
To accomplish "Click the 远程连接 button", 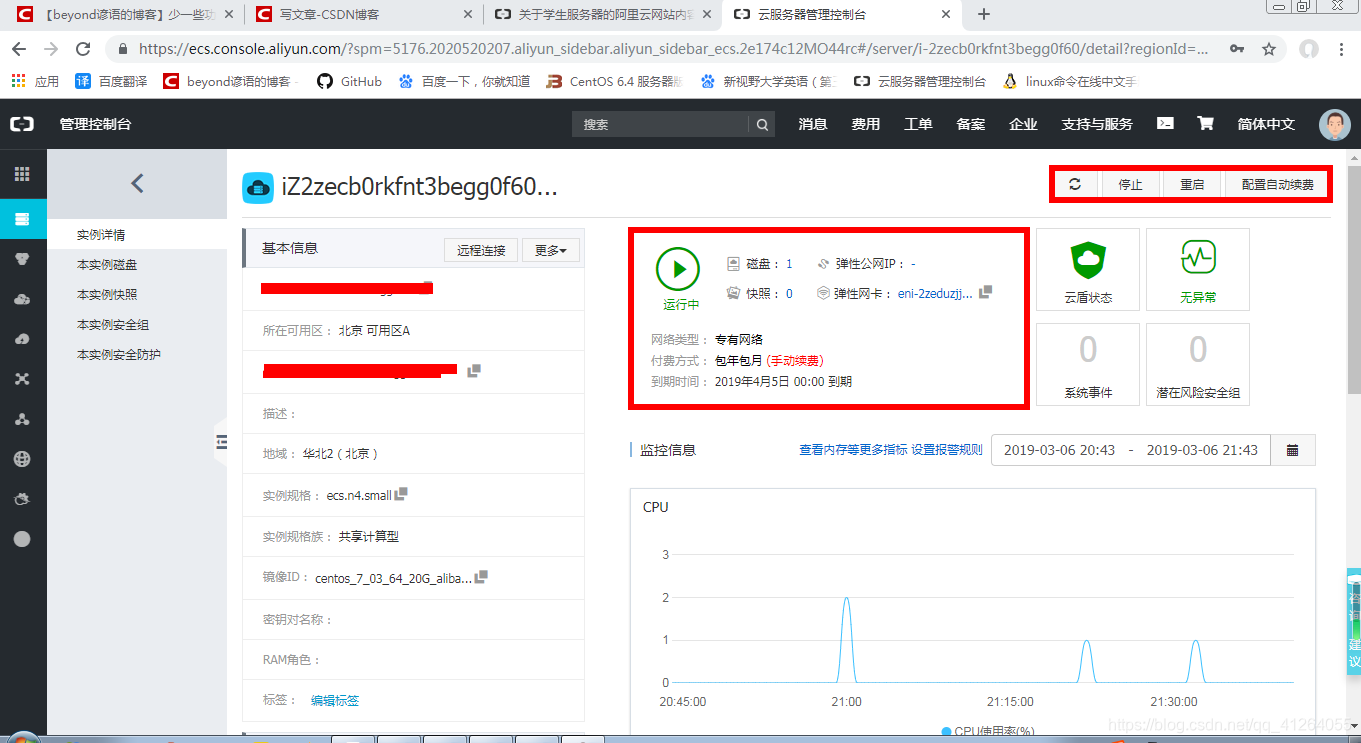I will (x=481, y=250).
